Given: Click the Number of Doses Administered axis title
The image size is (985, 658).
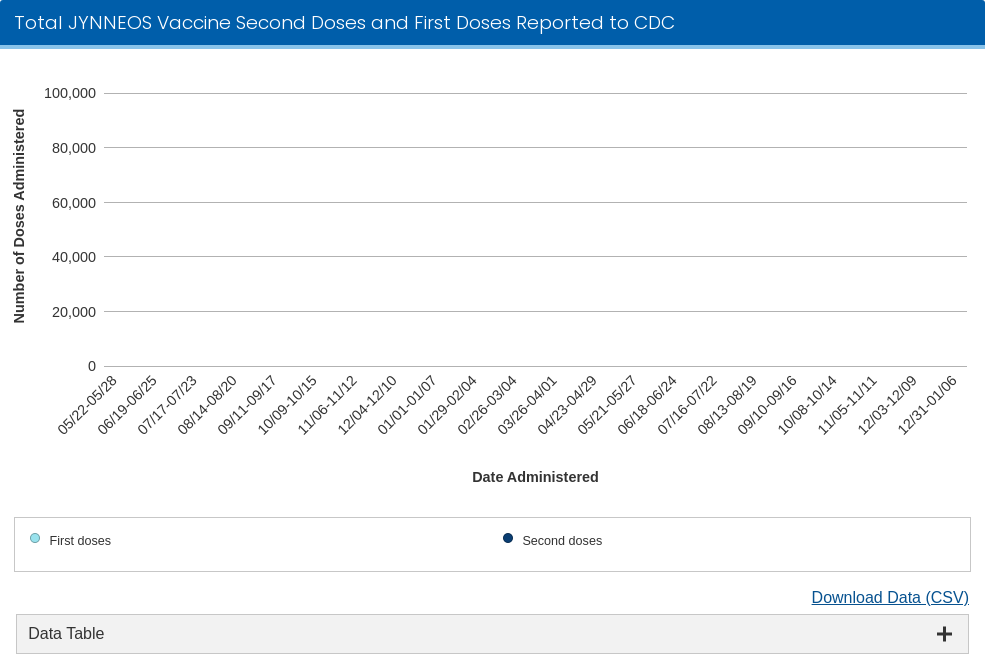Looking at the screenshot, I should pos(19,216).
